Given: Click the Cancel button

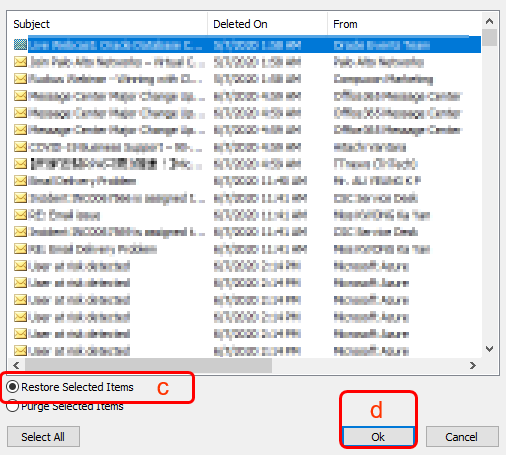Looking at the screenshot, I should point(462,437).
